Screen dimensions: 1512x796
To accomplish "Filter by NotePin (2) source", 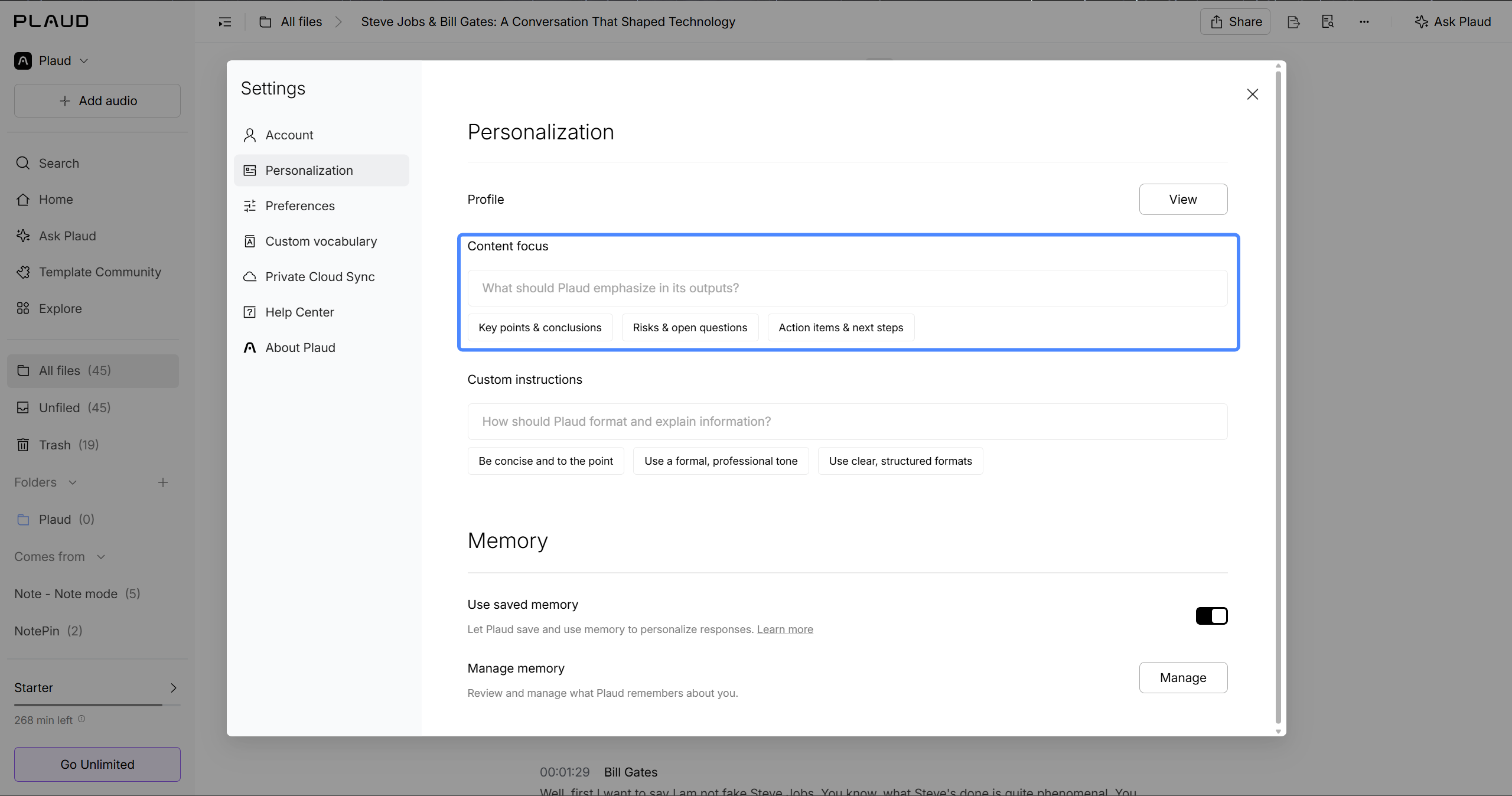I will tap(48, 631).
